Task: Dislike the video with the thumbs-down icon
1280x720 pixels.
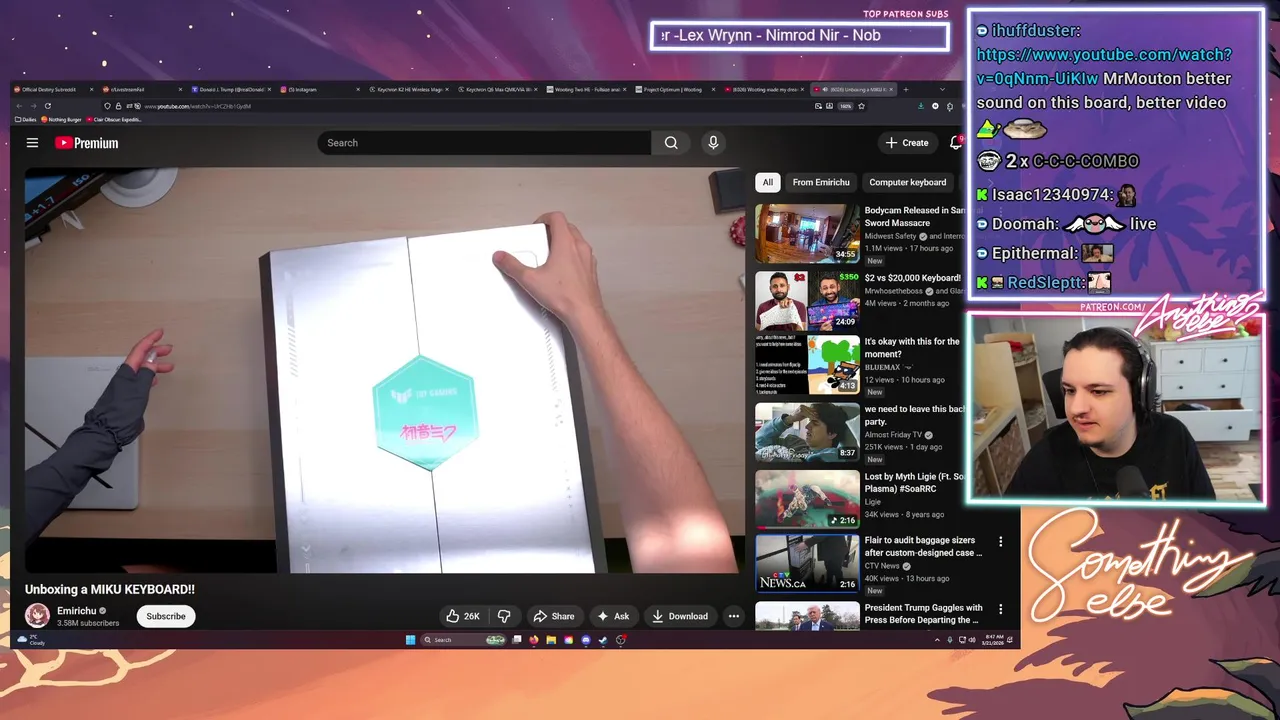Action: coord(504,616)
